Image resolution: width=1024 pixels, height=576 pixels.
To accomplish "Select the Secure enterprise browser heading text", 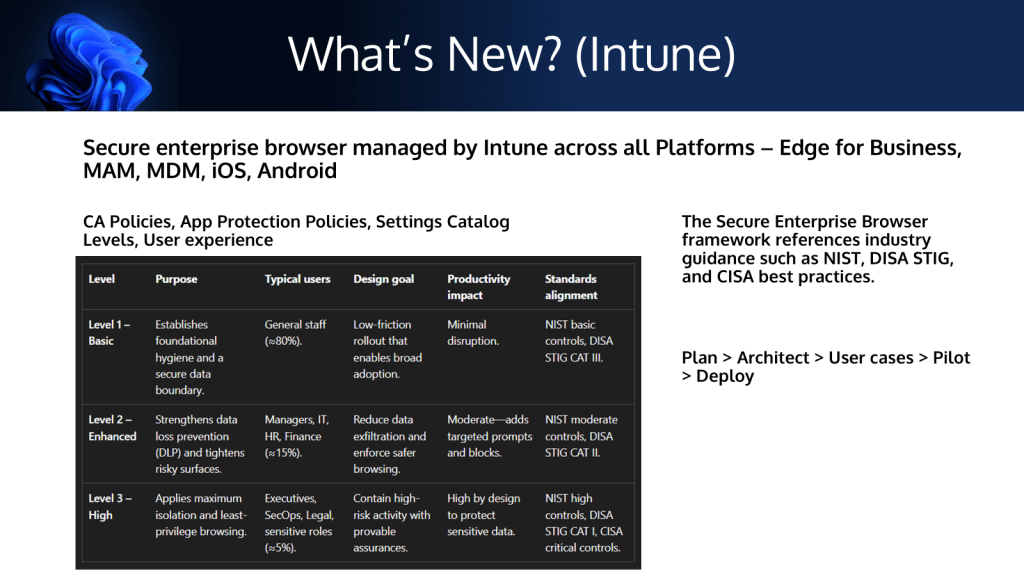I will pyautogui.click(x=522, y=159).
